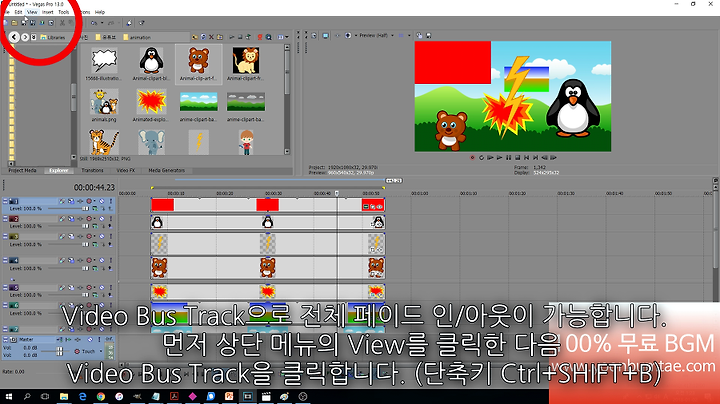This screenshot has height=404, width=720.
Task: Click the Libraries path entry
Action: click(53, 37)
